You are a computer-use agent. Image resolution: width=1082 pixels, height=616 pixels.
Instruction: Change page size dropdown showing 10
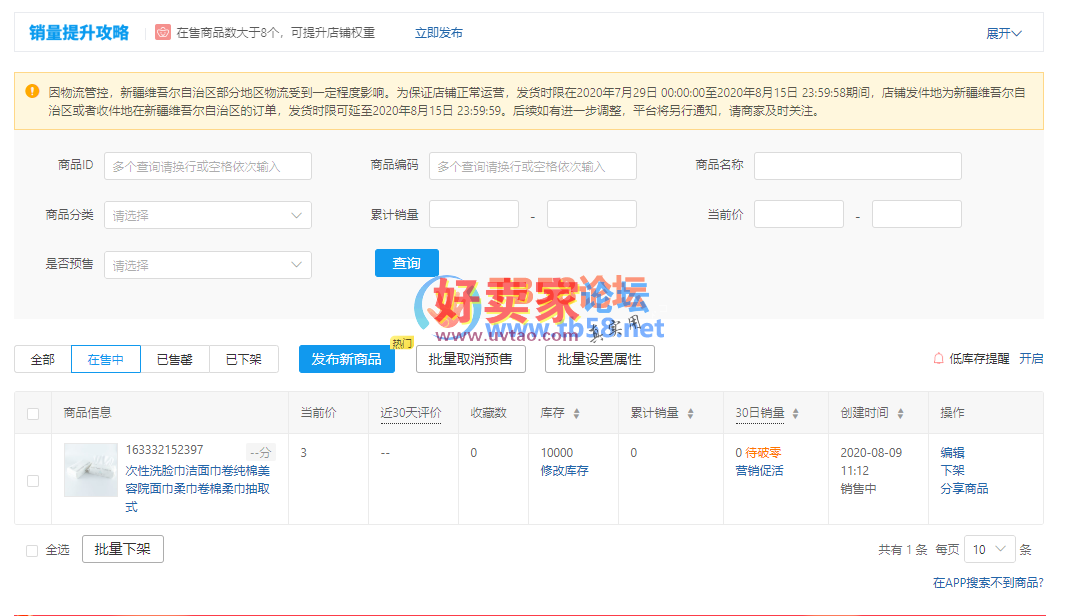[x=989, y=549]
